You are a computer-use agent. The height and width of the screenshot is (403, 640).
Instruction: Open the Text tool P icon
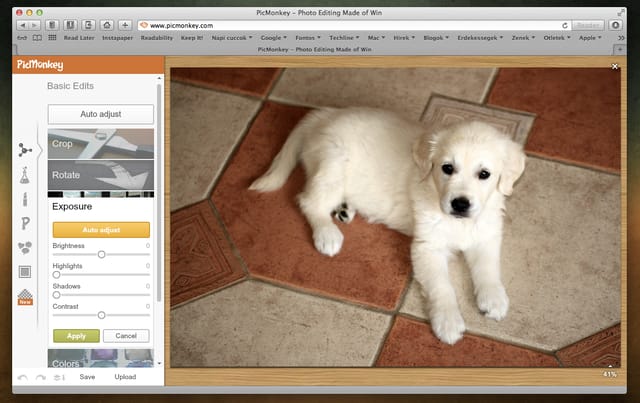[25, 223]
